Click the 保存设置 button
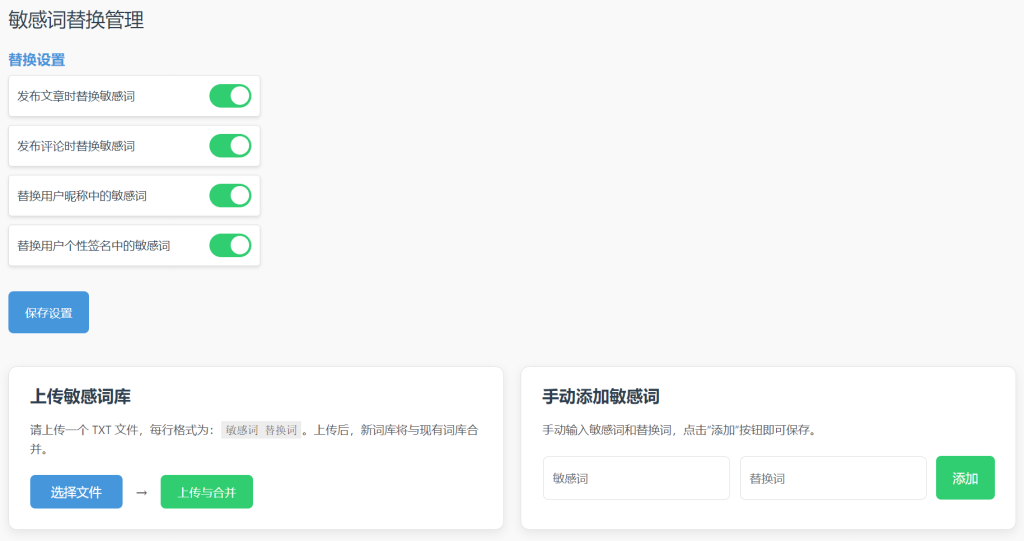Screen dimensions: 1024x541 [x=49, y=312]
